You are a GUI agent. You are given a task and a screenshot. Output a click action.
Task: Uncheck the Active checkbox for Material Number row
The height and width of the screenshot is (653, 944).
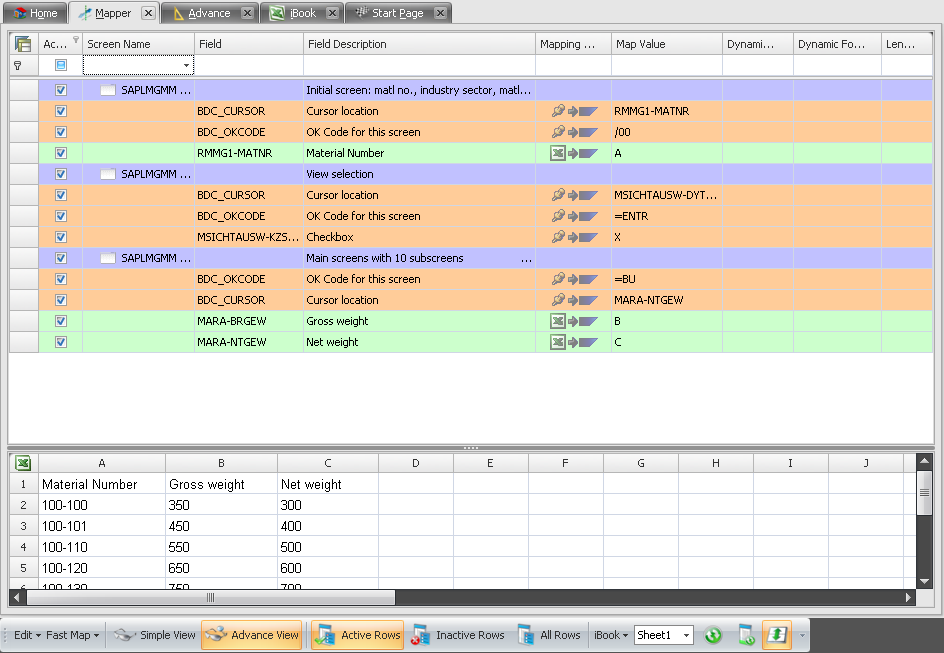[61, 153]
